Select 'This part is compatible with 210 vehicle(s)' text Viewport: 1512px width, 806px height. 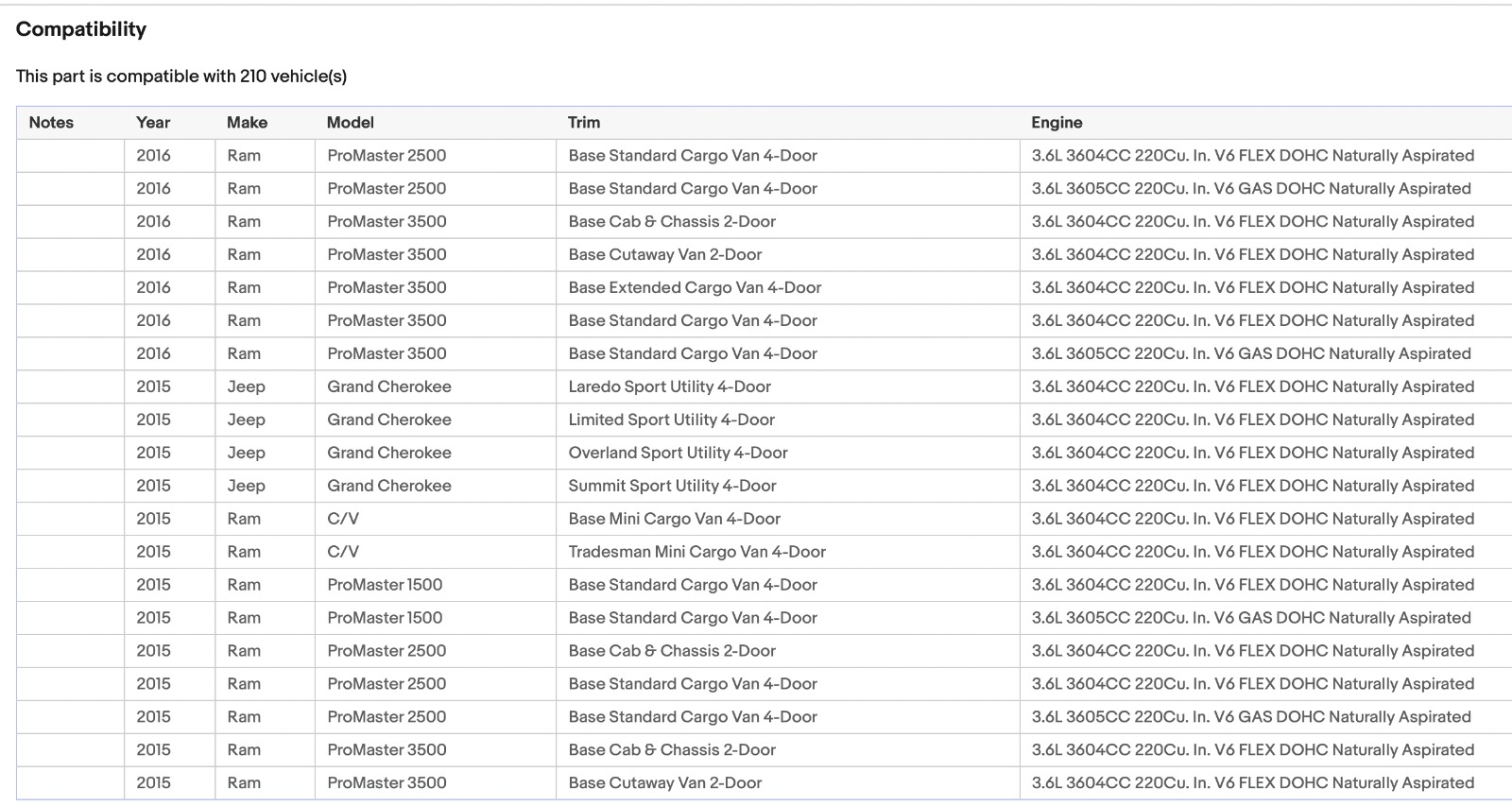point(181,77)
